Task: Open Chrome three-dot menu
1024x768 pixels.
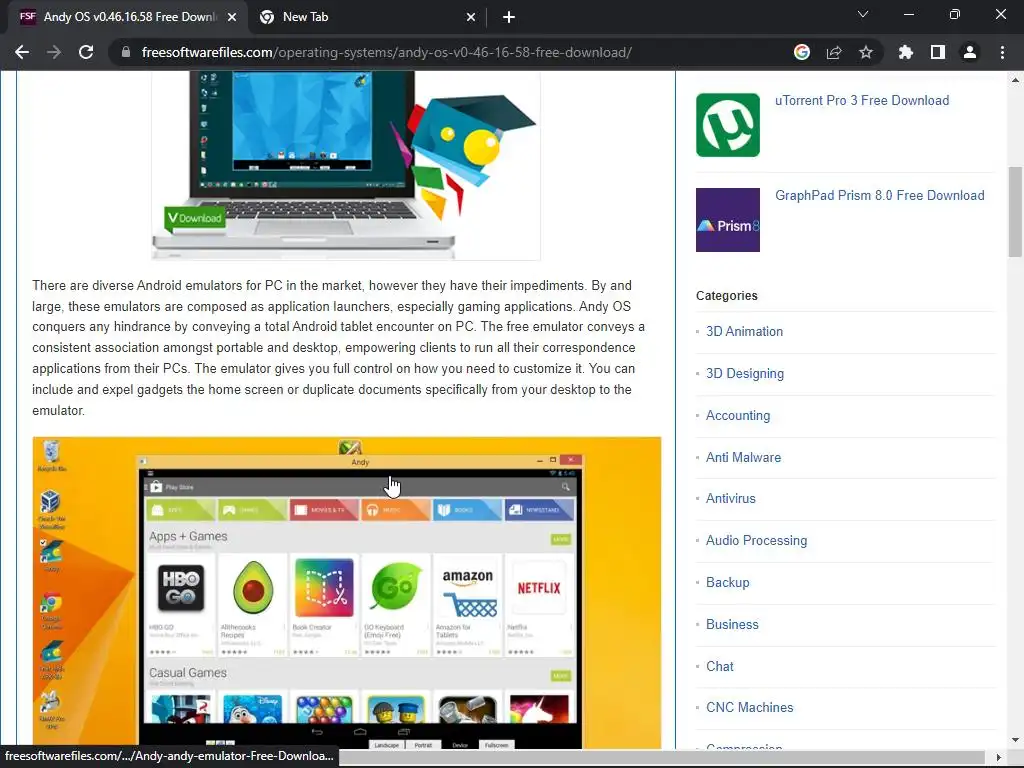Action: [x=1002, y=52]
